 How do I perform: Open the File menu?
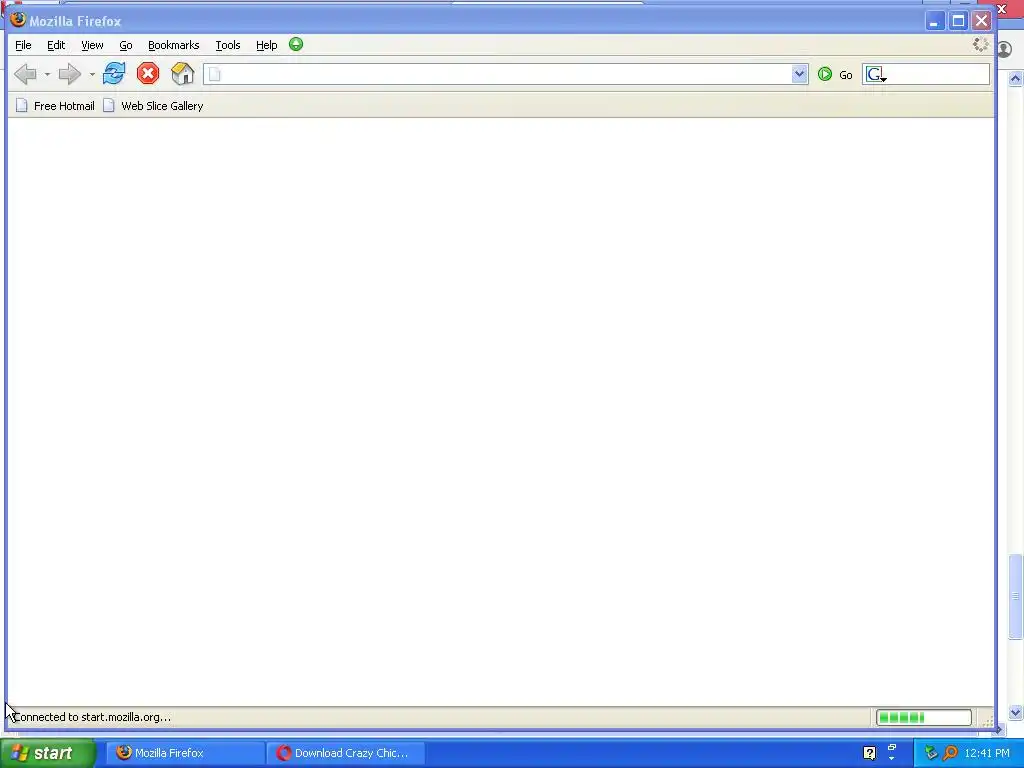point(24,45)
